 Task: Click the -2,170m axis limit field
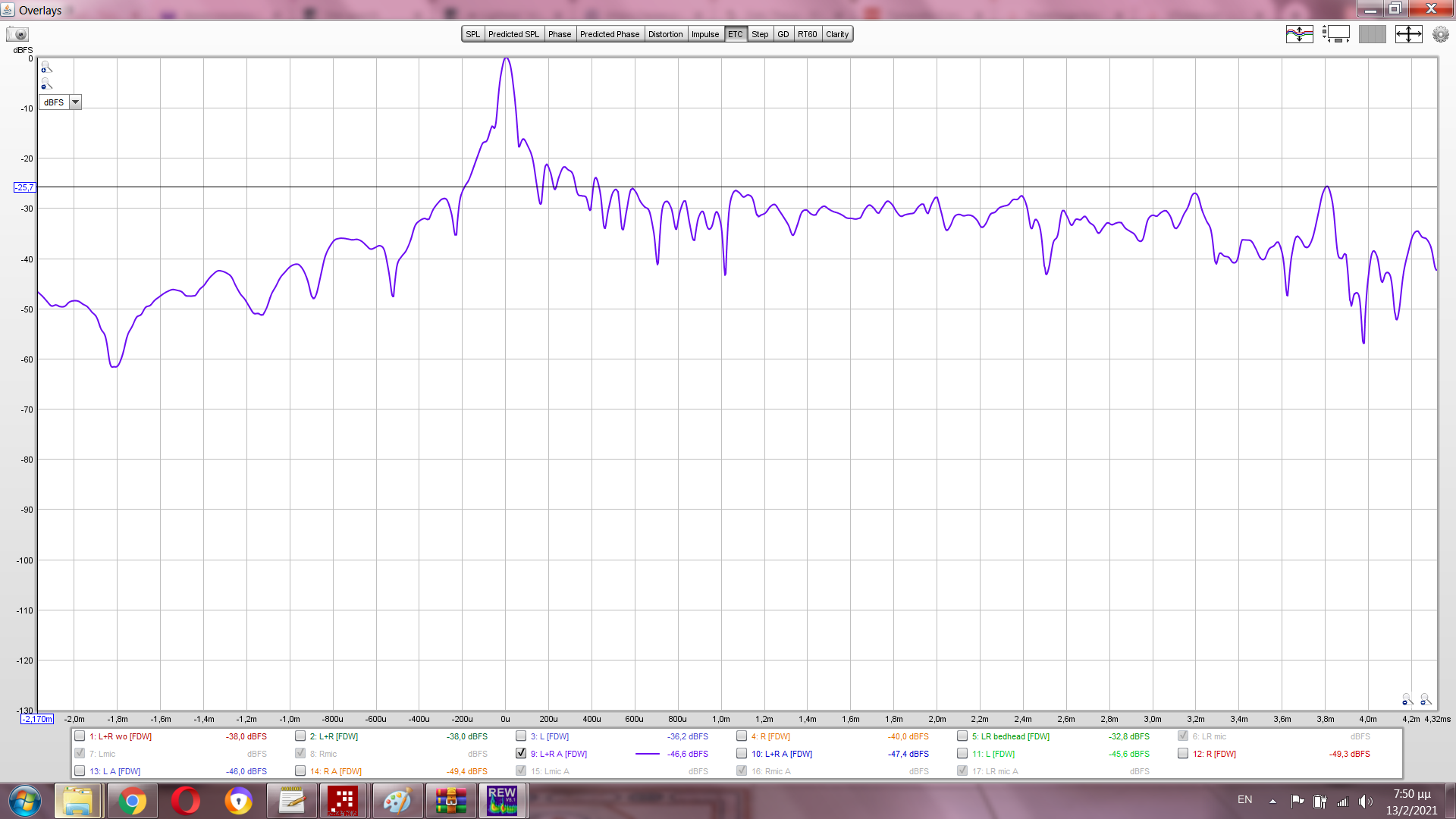(x=37, y=719)
